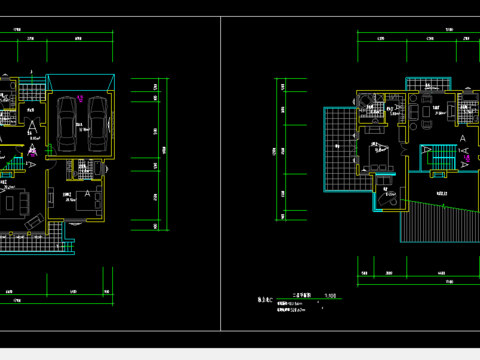Select the cyan garage ramp outline at the top
This screenshot has height=360, width=480.
pyautogui.click(x=80, y=82)
